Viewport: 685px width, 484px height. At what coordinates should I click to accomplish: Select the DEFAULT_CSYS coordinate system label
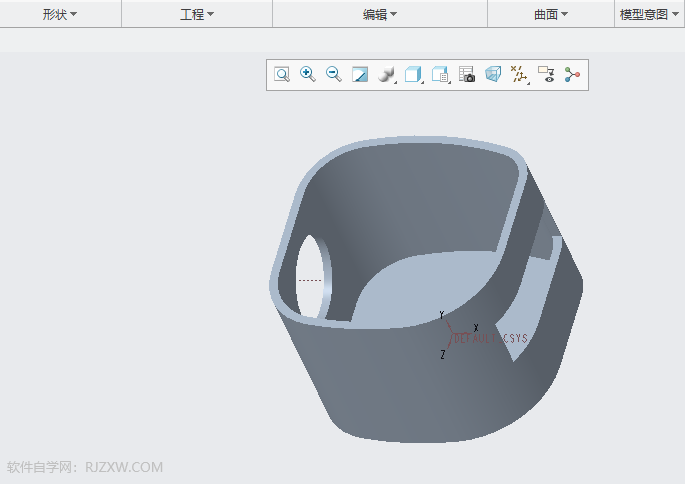coord(490,339)
